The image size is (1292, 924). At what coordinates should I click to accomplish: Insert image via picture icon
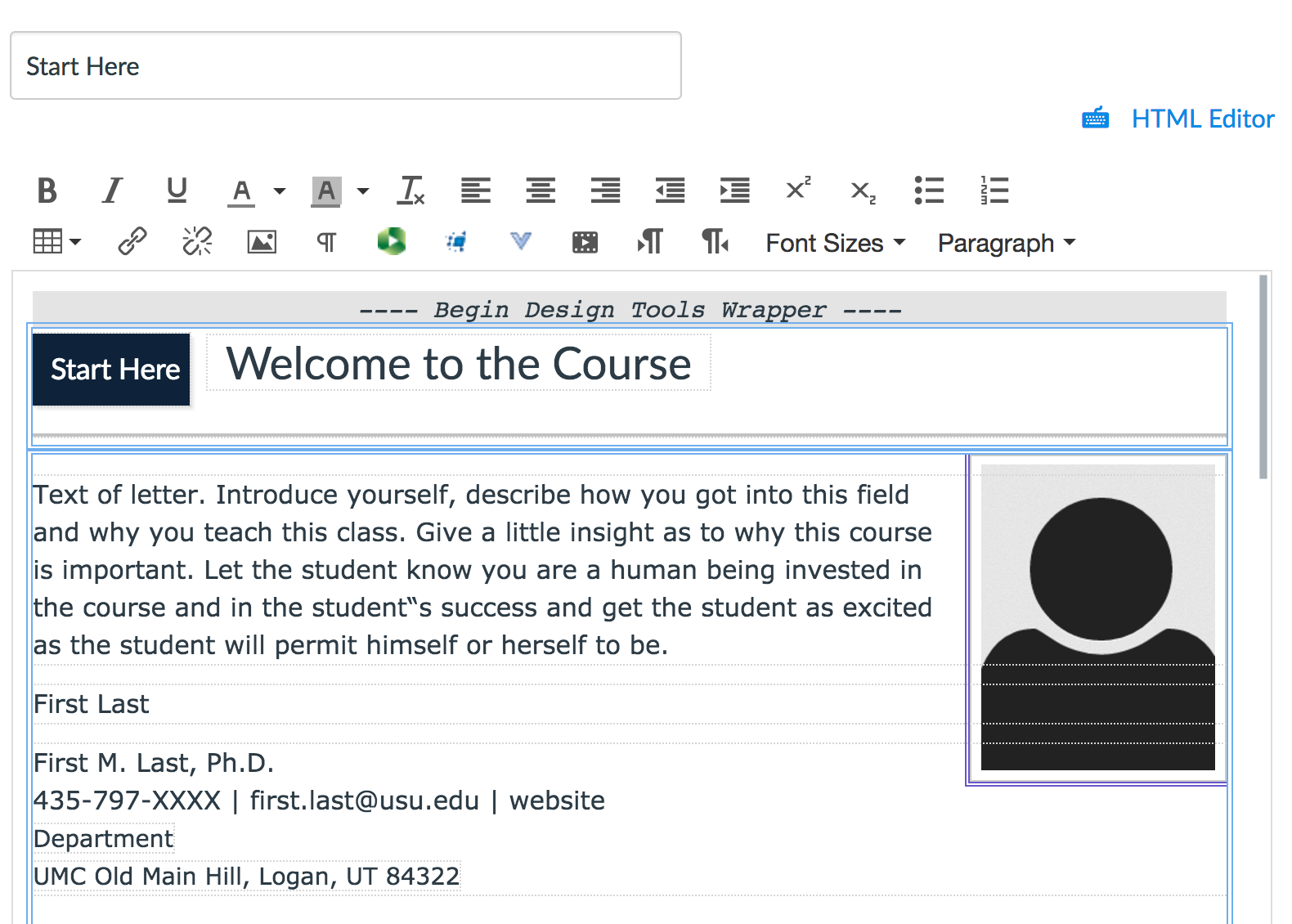[262, 242]
